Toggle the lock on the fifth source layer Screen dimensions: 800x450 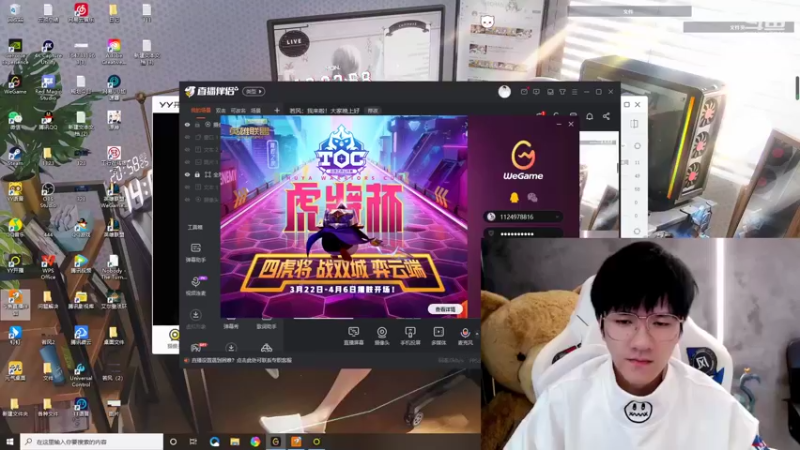coord(197,174)
